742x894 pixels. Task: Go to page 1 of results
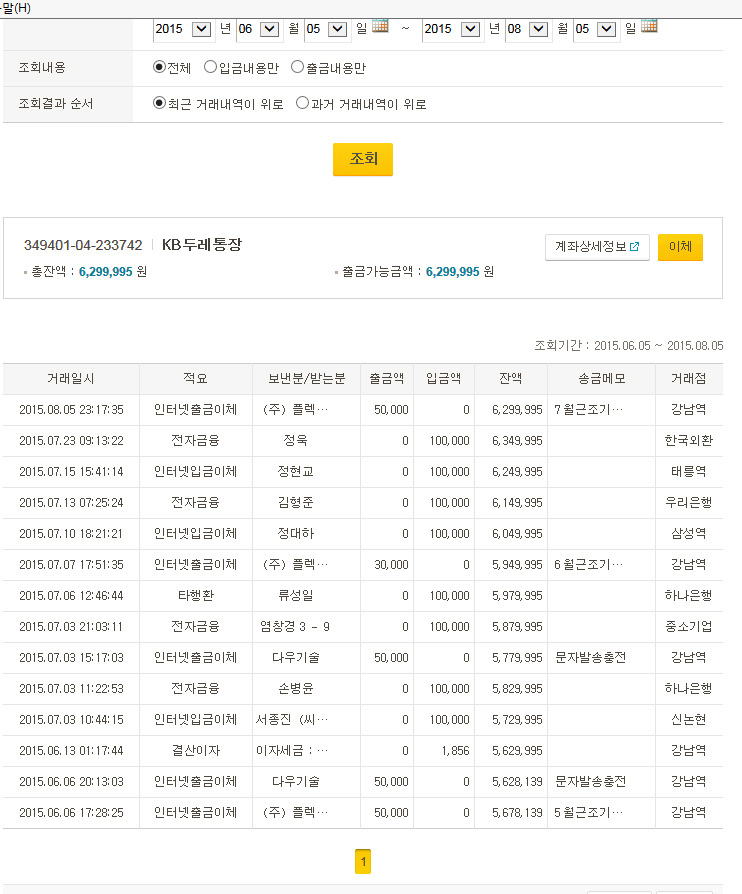point(363,861)
